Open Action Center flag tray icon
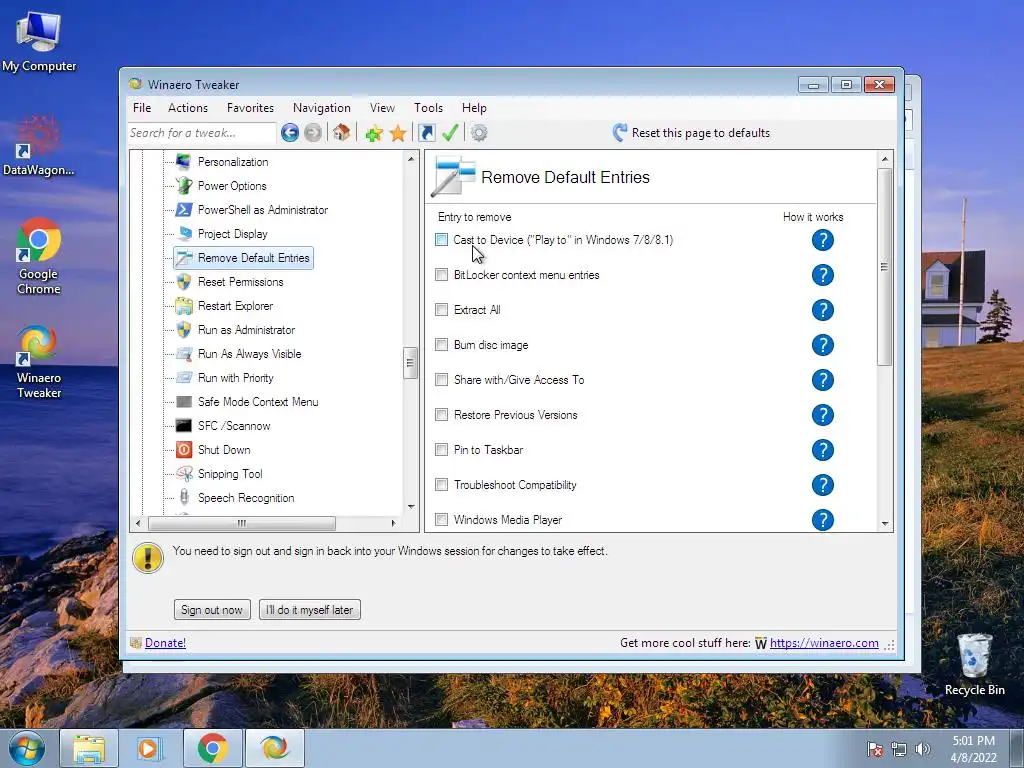This screenshot has height=768, width=1024. click(x=875, y=749)
